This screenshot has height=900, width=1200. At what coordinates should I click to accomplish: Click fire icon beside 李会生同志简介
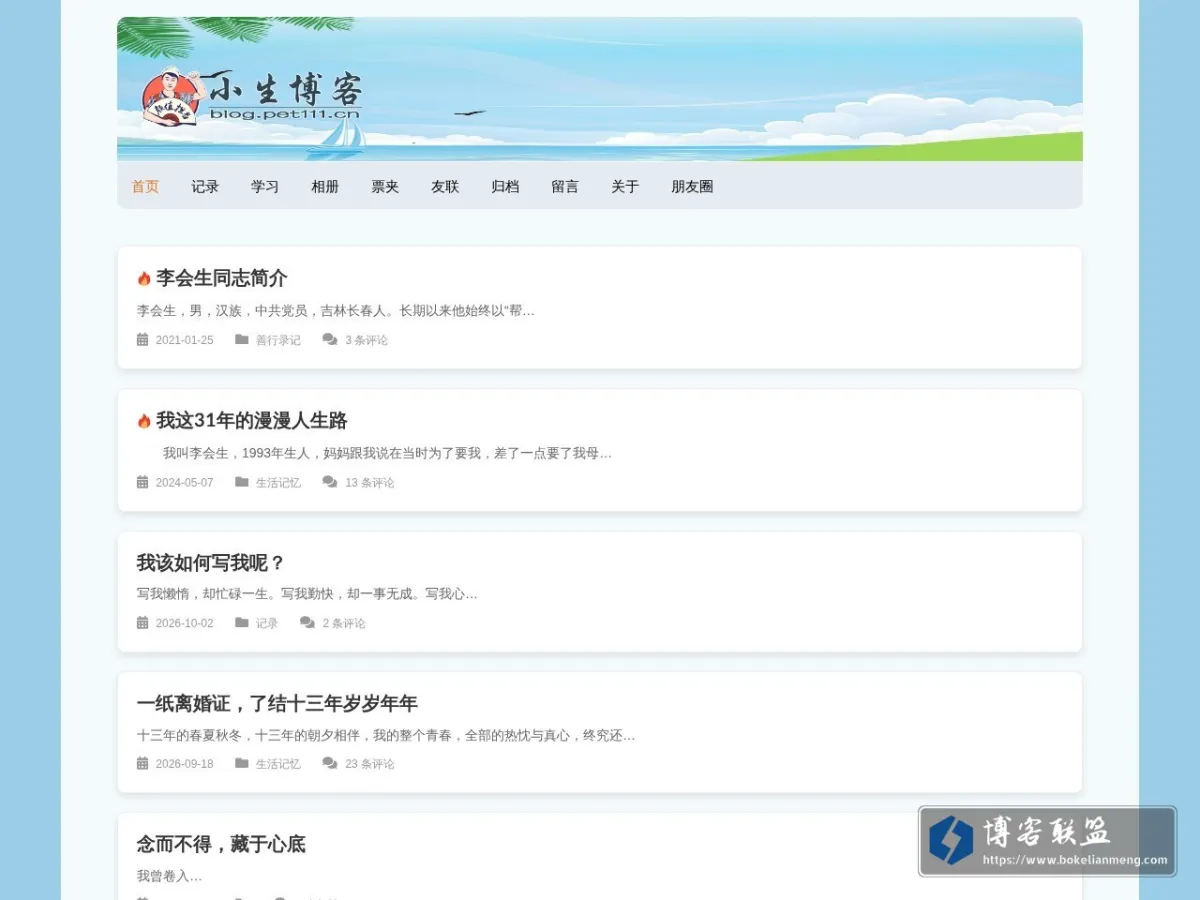144,278
